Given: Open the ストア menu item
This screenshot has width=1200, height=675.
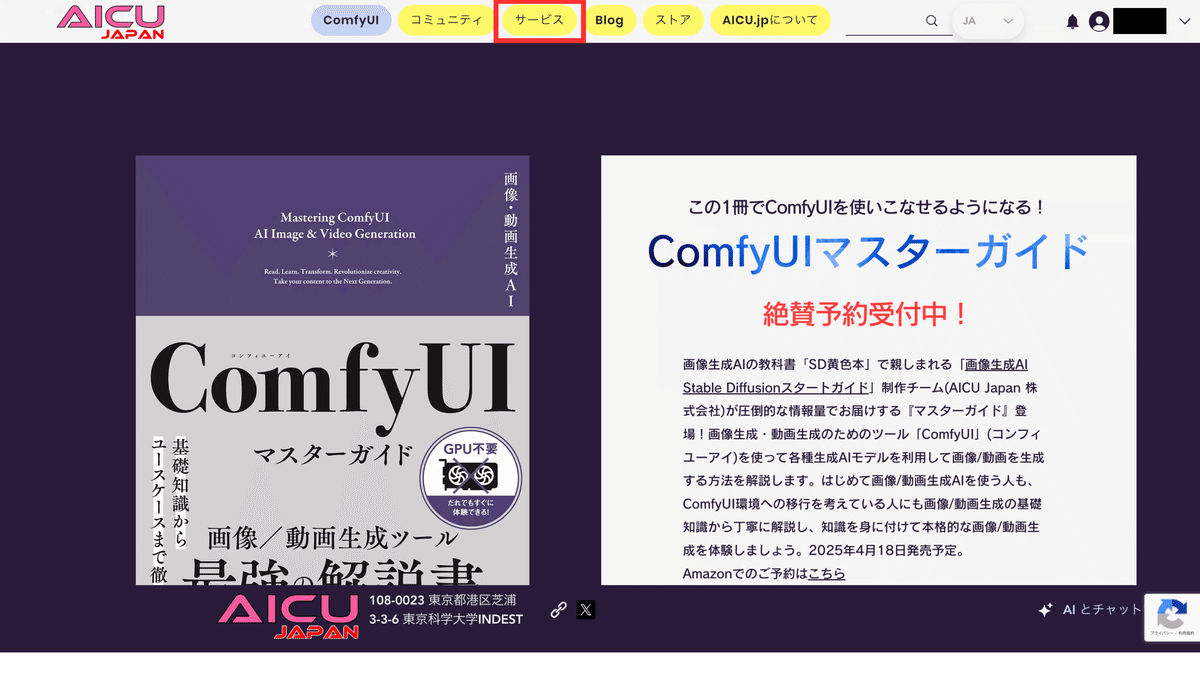Looking at the screenshot, I should tap(673, 20).
